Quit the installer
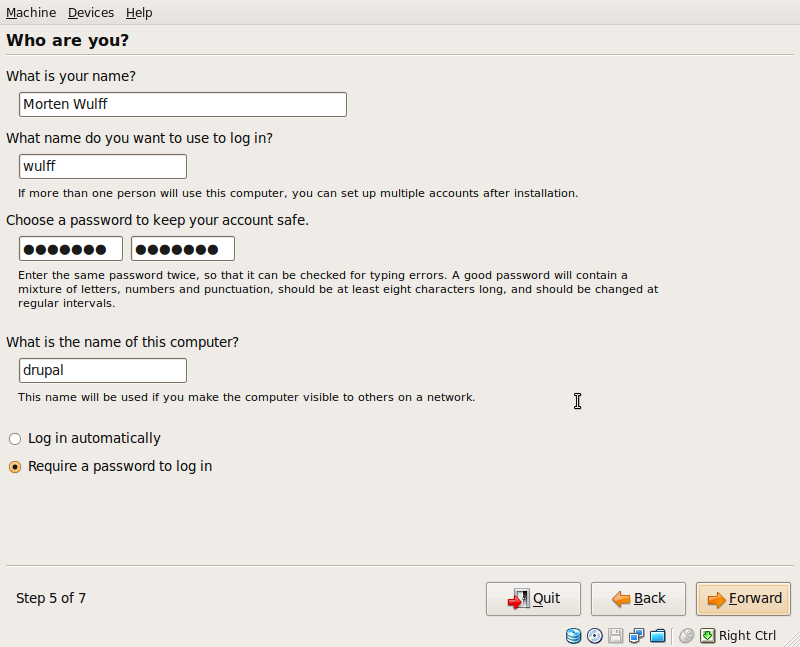 click(533, 599)
